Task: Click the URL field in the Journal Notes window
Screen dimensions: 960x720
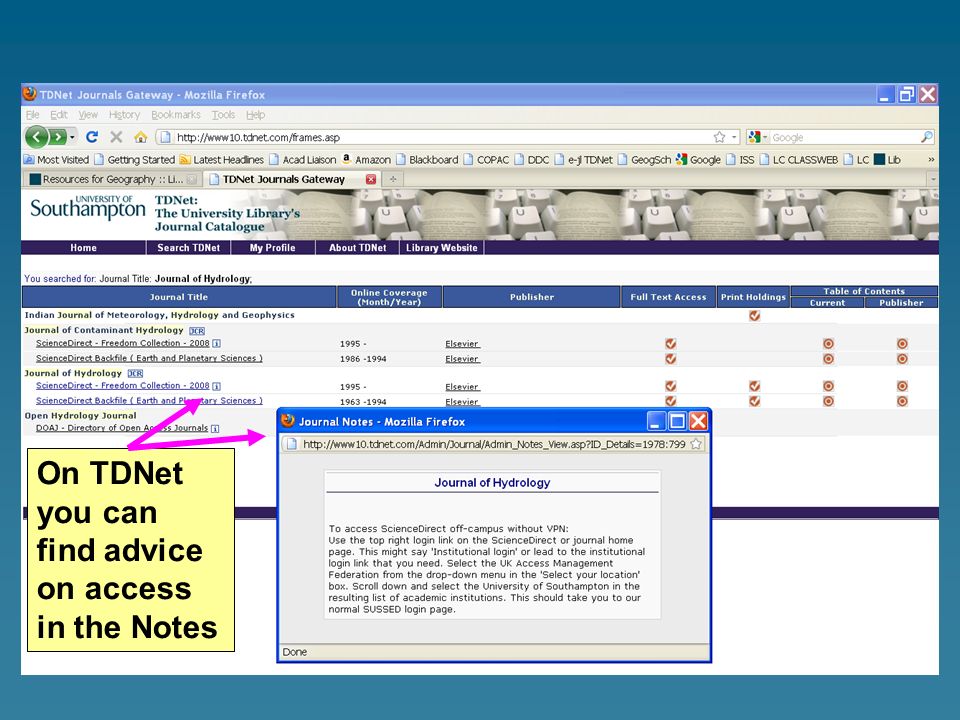Action: [x=493, y=444]
